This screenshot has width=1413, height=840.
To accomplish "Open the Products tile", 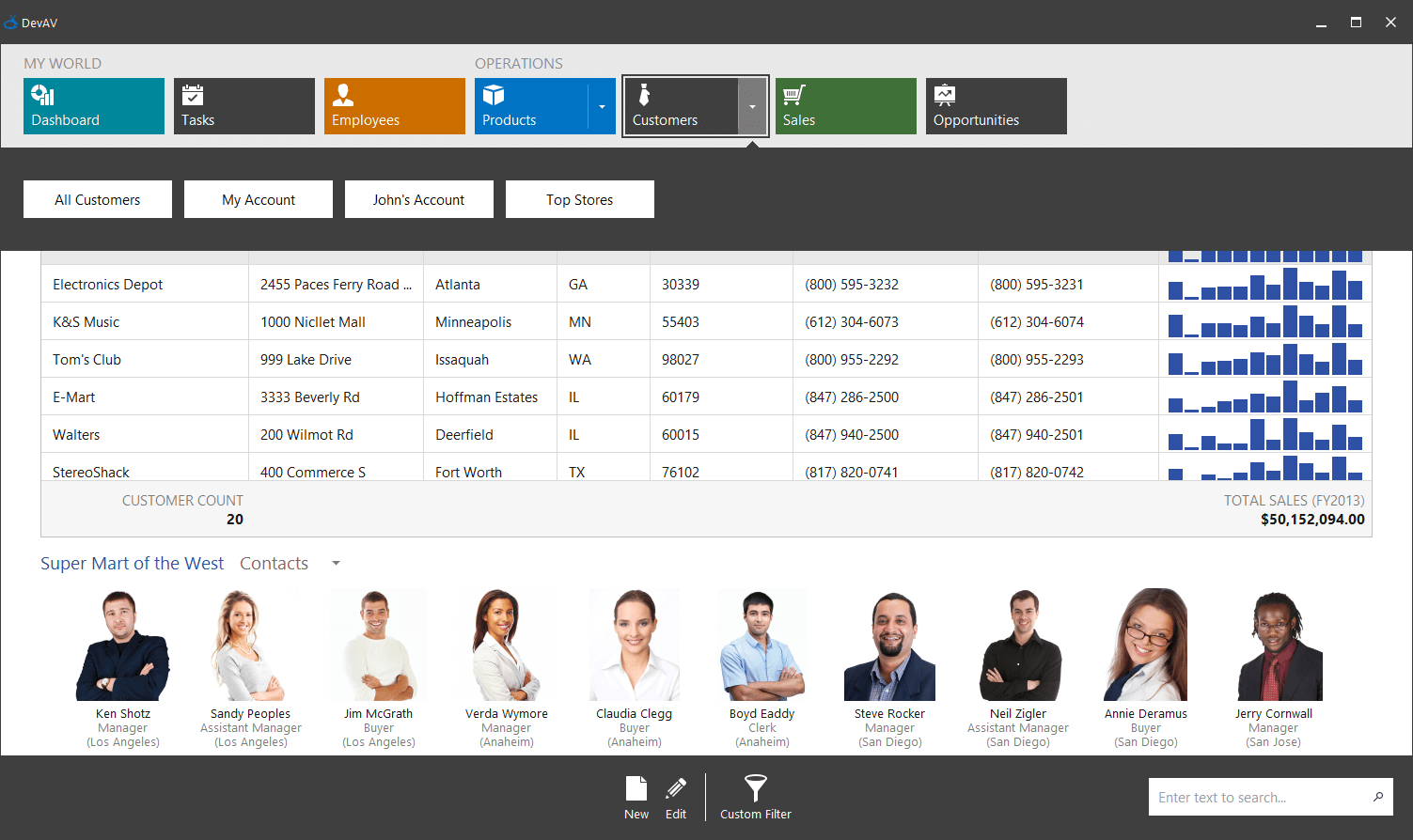I will (x=531, y=106).
